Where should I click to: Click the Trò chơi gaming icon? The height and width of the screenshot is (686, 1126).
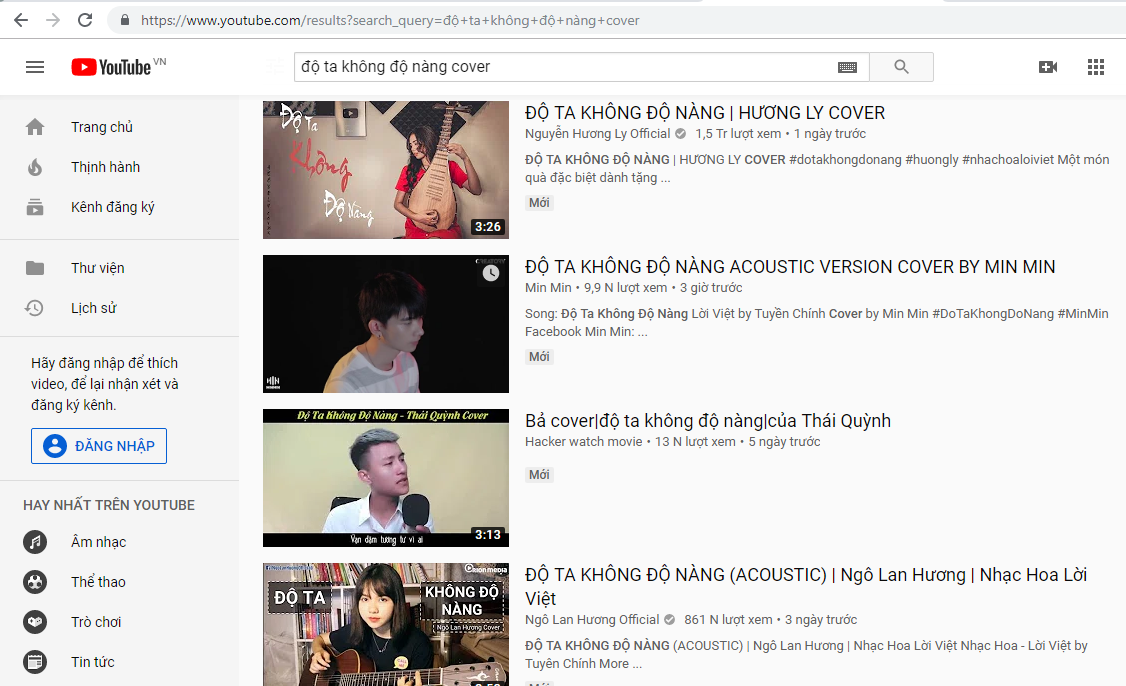pyautogui.click(x=34, y=622)
